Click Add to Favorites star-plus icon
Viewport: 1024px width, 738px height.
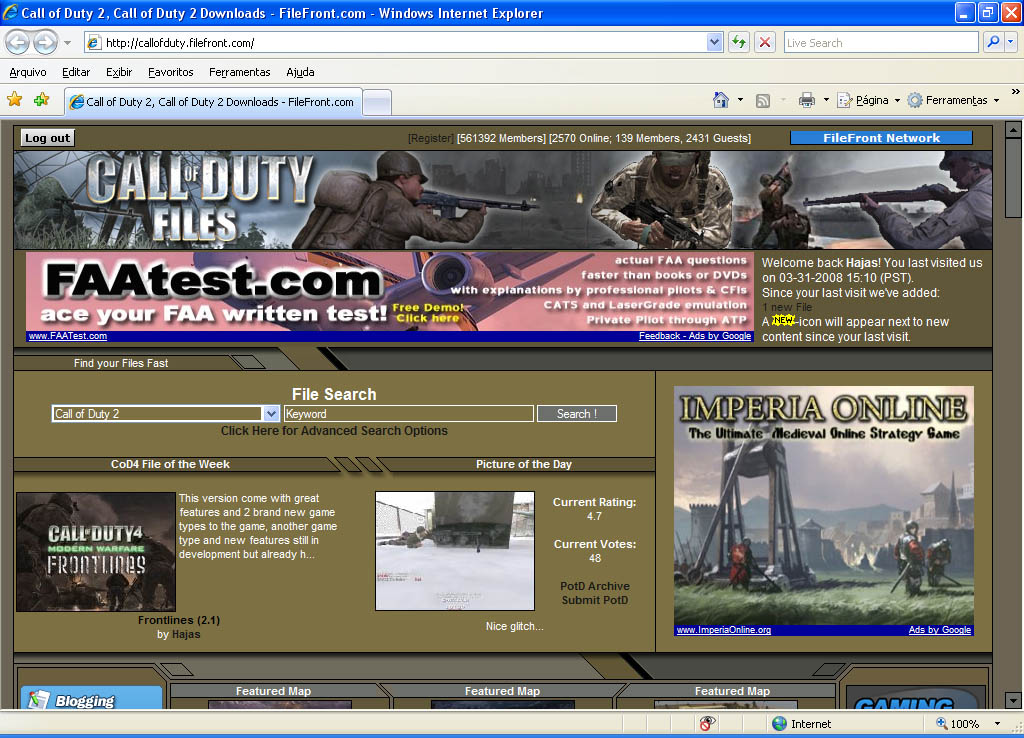pos(42,99)
